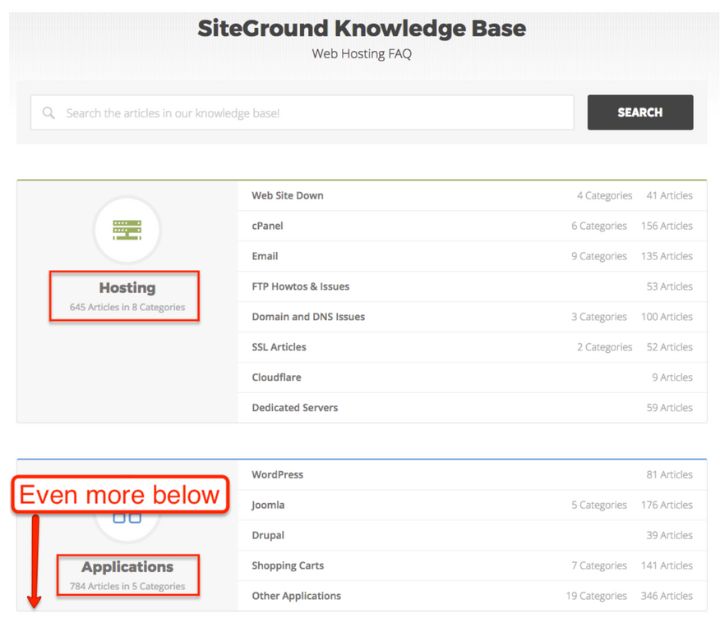Focus the knowledge base search input
720x627 pixels.
[302, 113]
